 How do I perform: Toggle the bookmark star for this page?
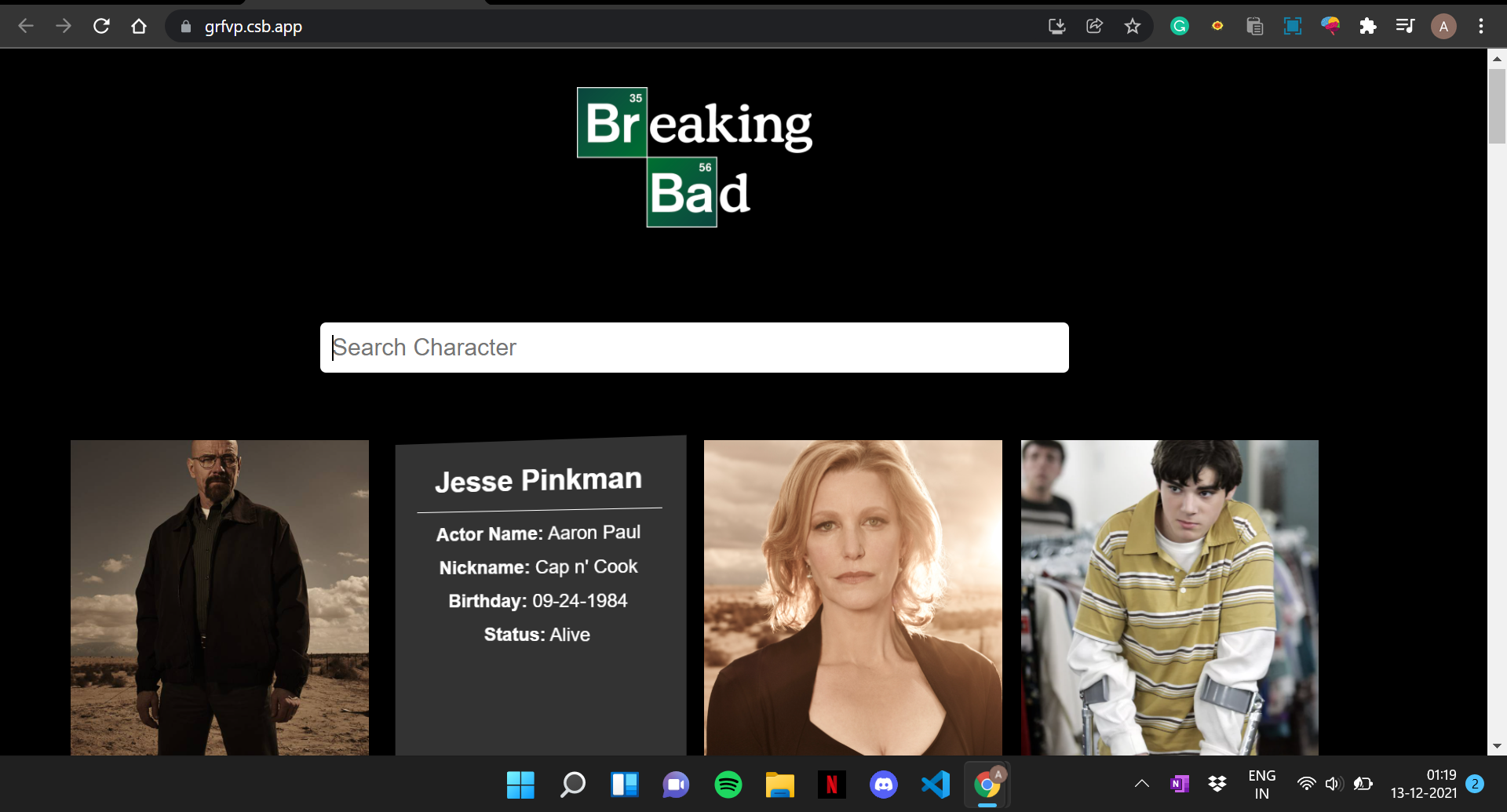pos(1133,26)
